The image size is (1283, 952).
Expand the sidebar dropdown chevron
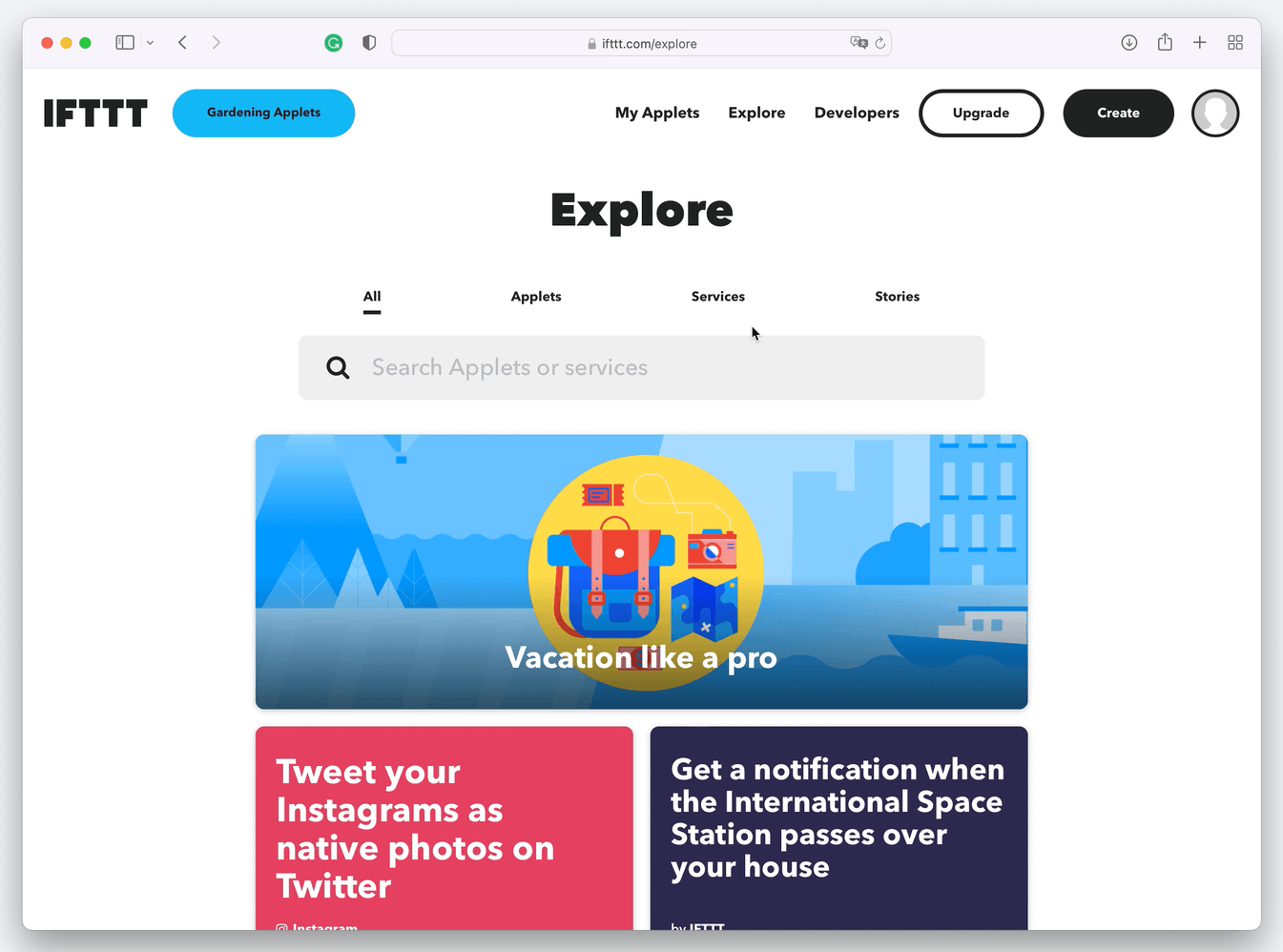point(150,43)
